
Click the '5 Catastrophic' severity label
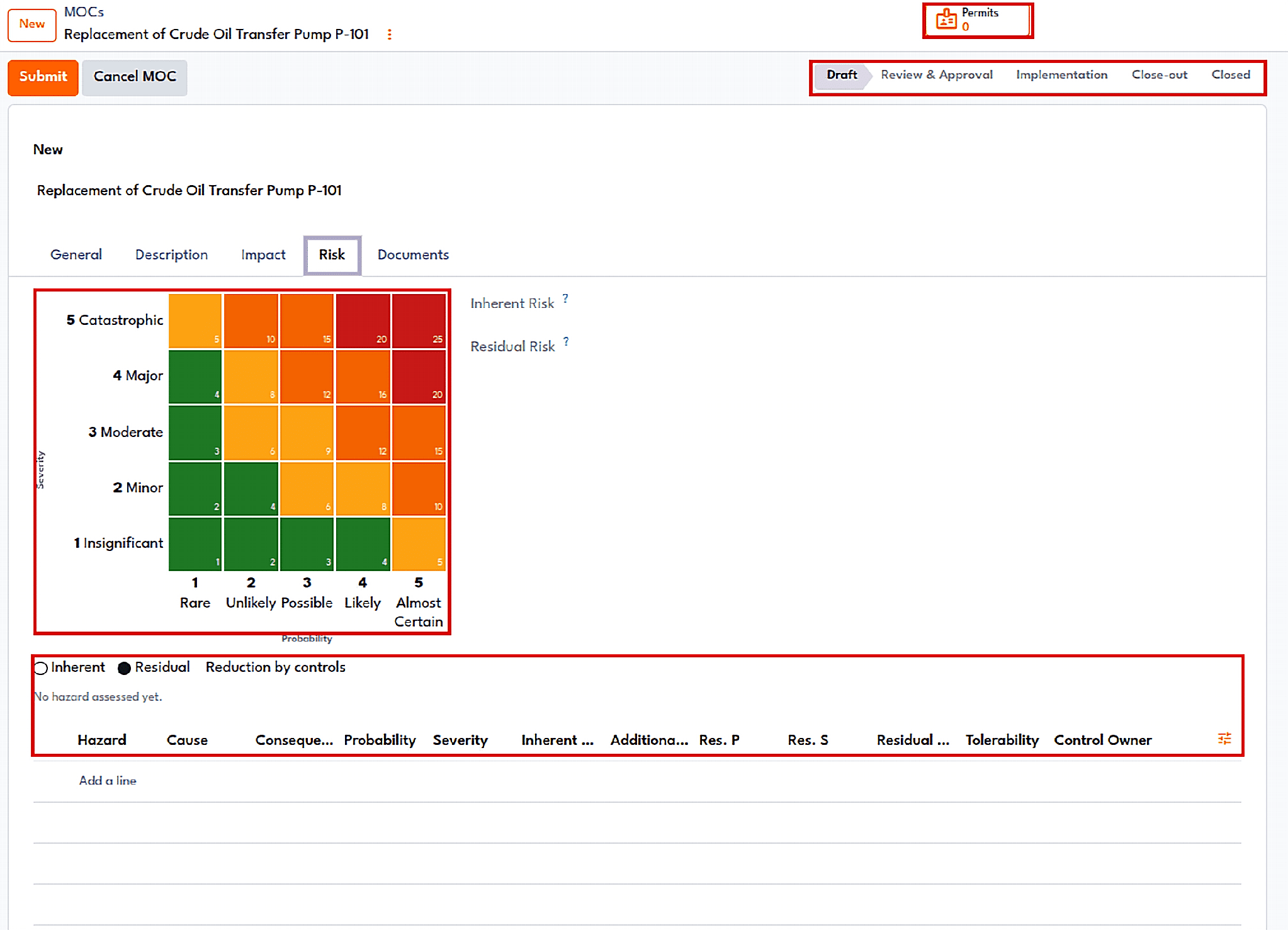coord(115,320)
